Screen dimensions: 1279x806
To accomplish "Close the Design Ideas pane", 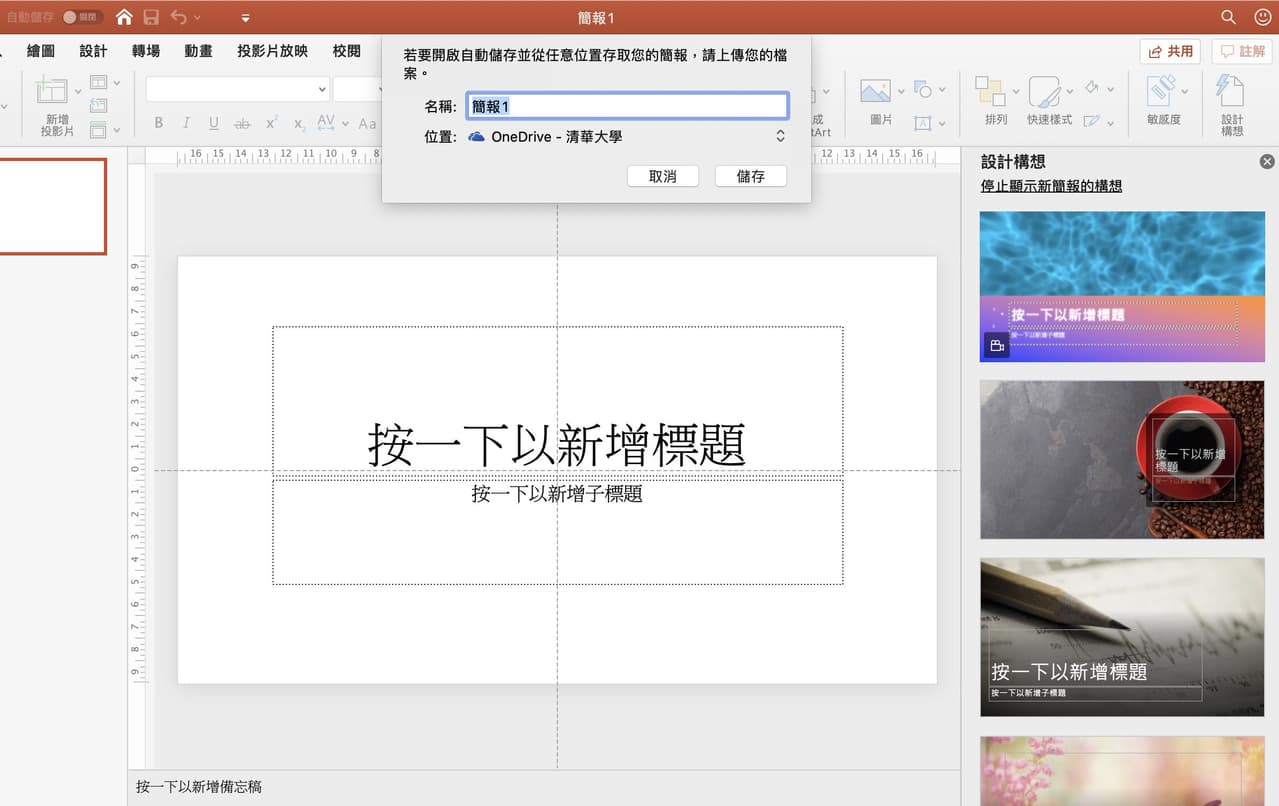I will [x=1267, y=161].
